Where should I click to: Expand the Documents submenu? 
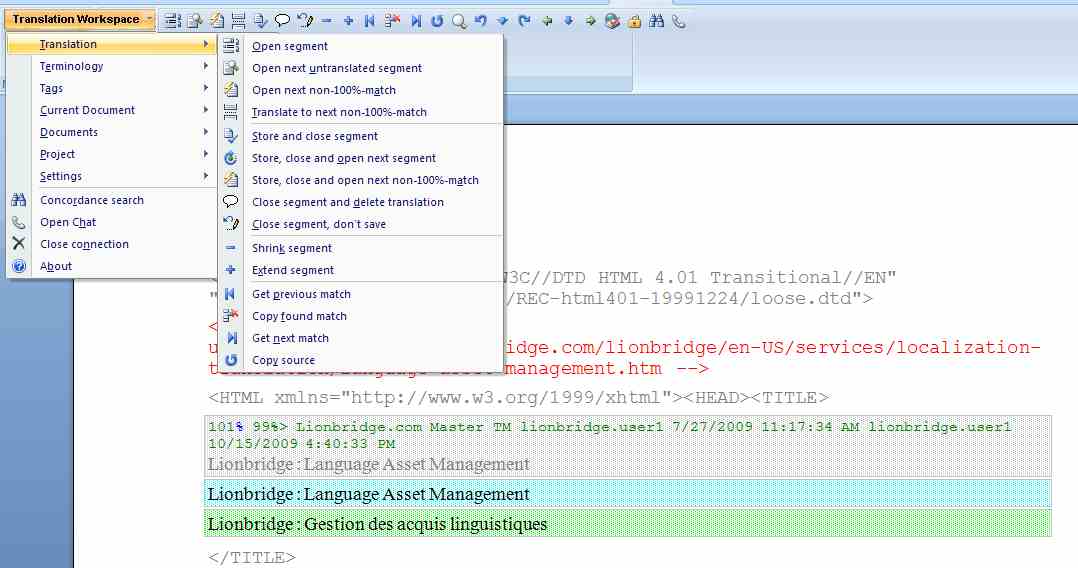(111, 132)
